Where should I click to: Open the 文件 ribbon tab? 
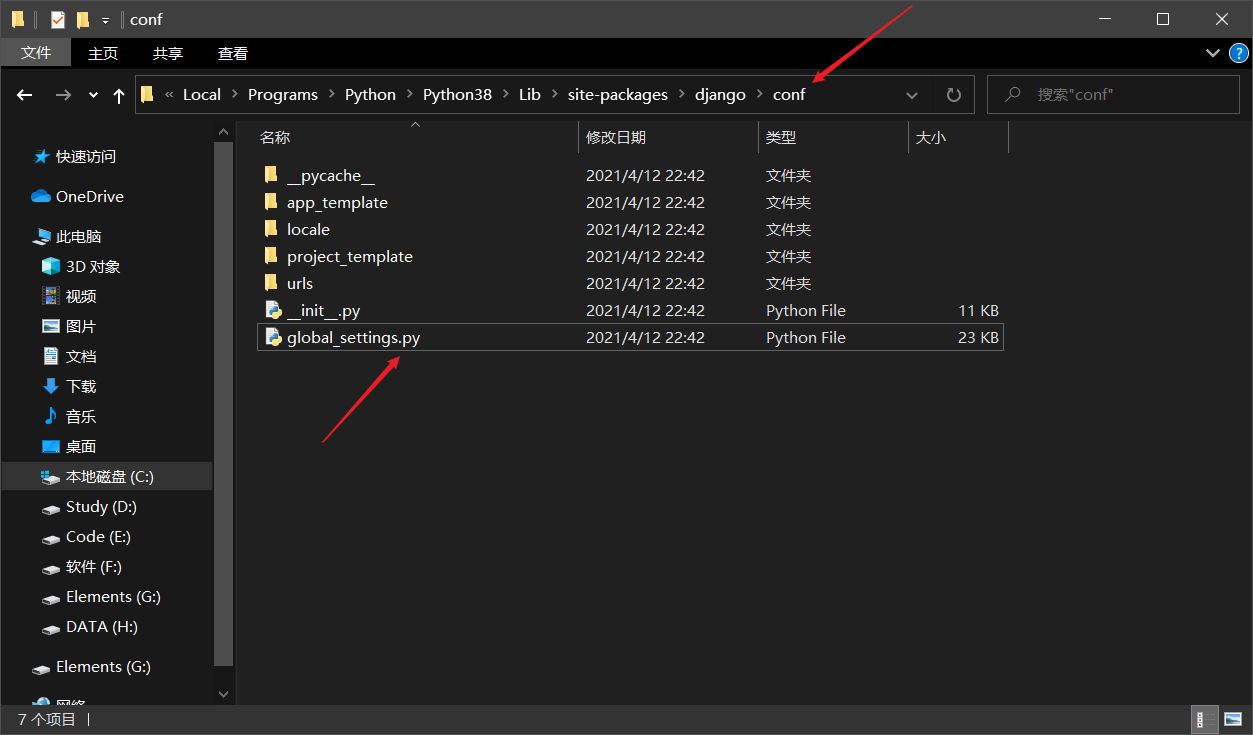[36, 53]
